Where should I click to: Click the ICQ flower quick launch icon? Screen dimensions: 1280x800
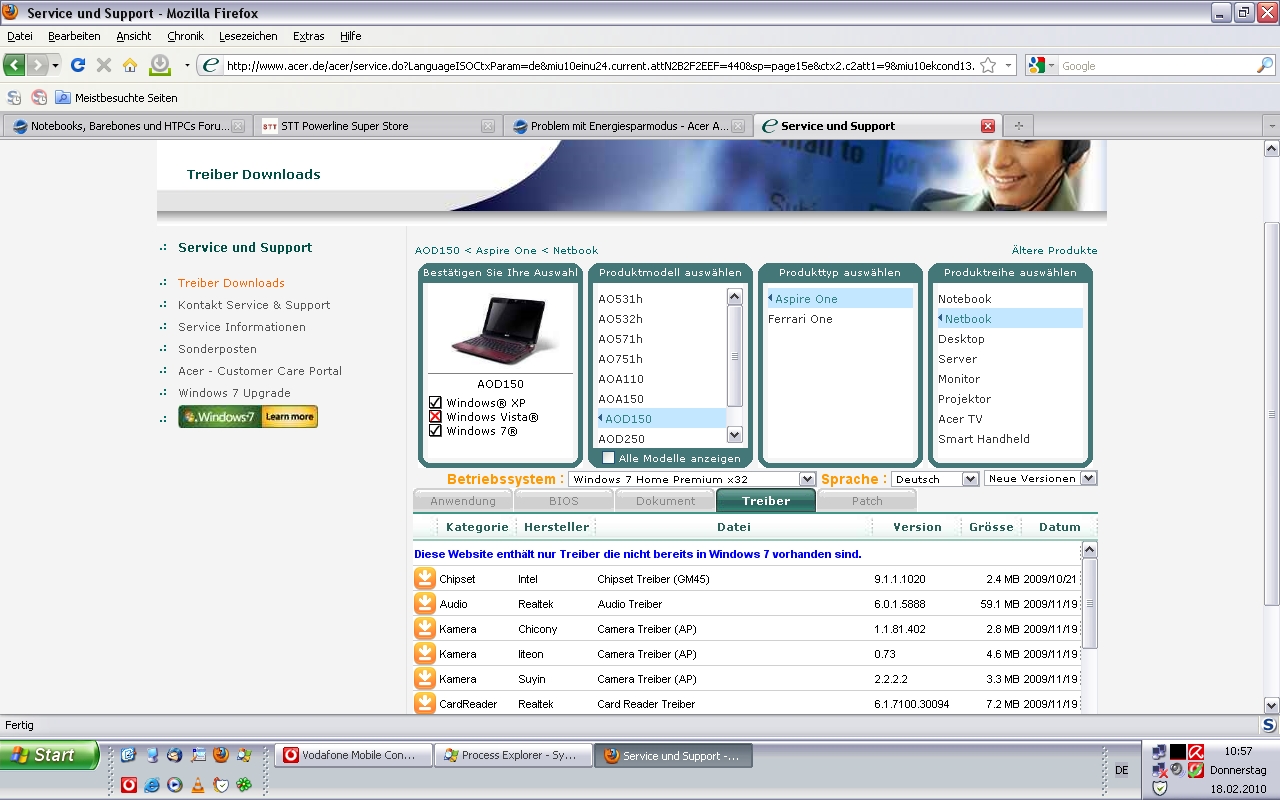[243, 785]
